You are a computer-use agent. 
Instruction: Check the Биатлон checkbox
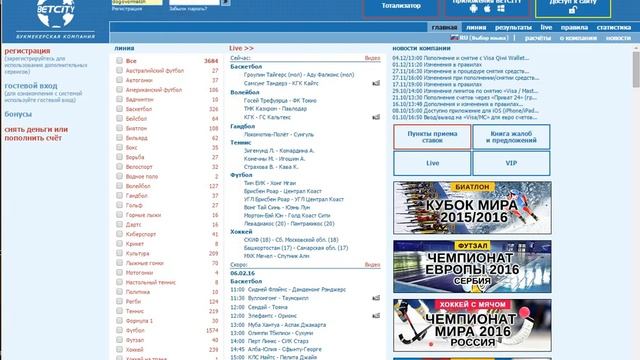pos(119,128)
